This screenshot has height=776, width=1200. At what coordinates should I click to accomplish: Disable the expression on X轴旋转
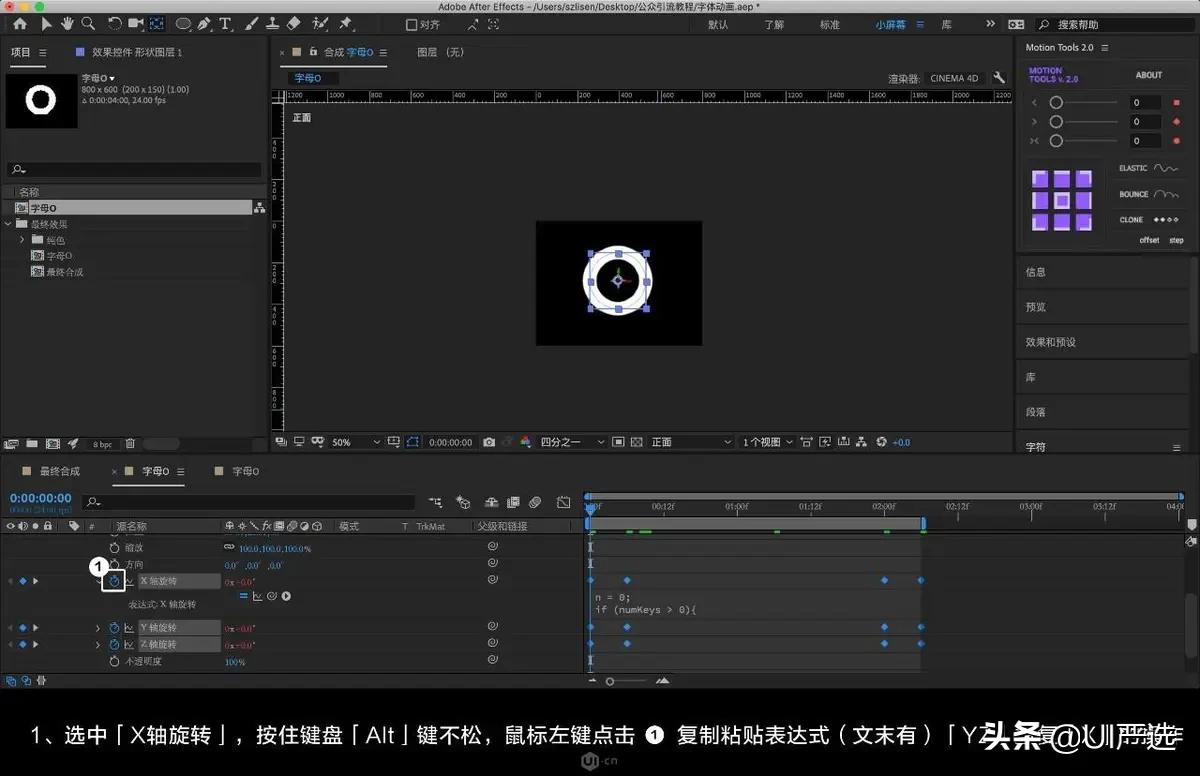coord(243,596)
